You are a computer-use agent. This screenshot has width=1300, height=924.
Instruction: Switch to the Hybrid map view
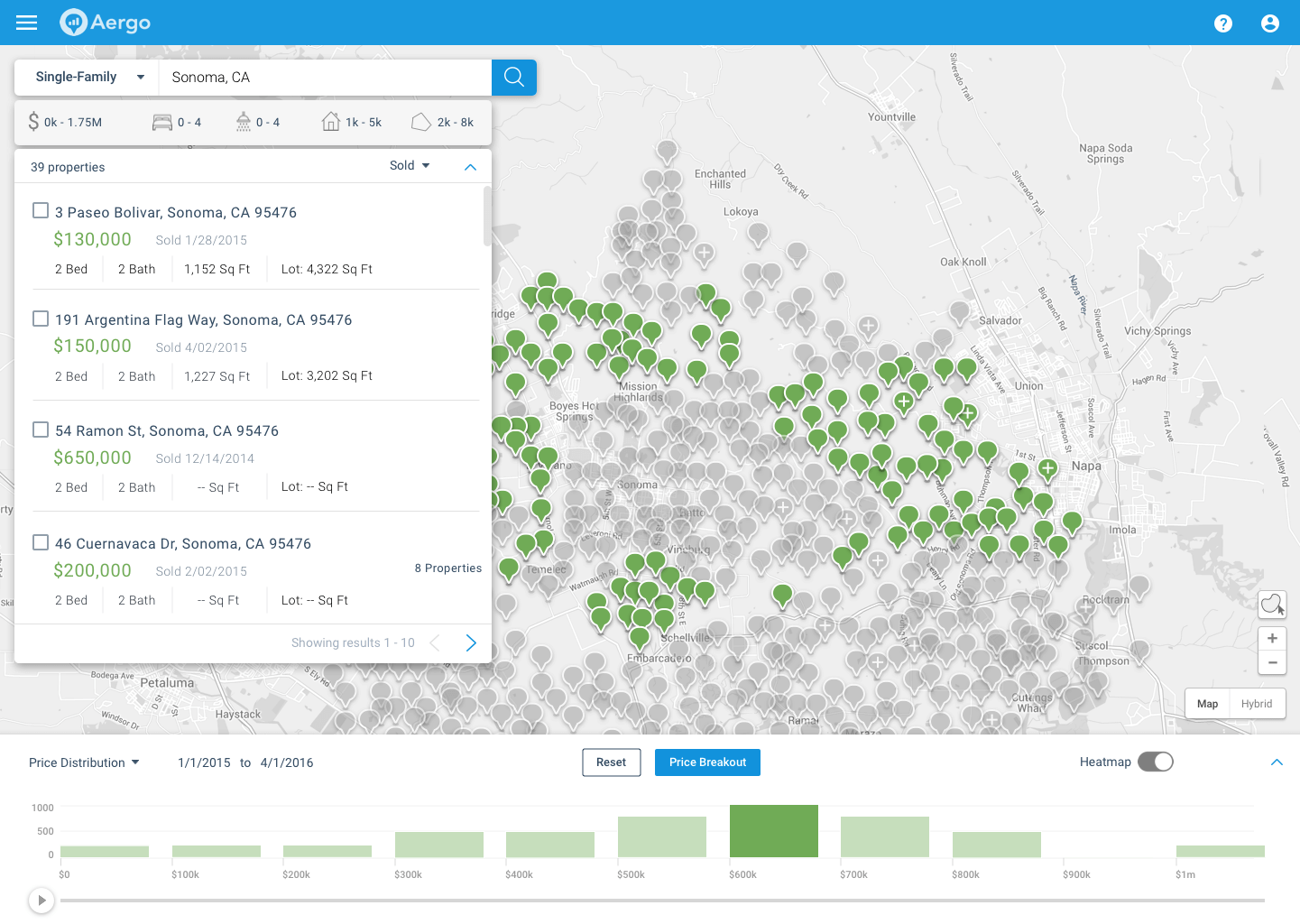coord(1257,703)
